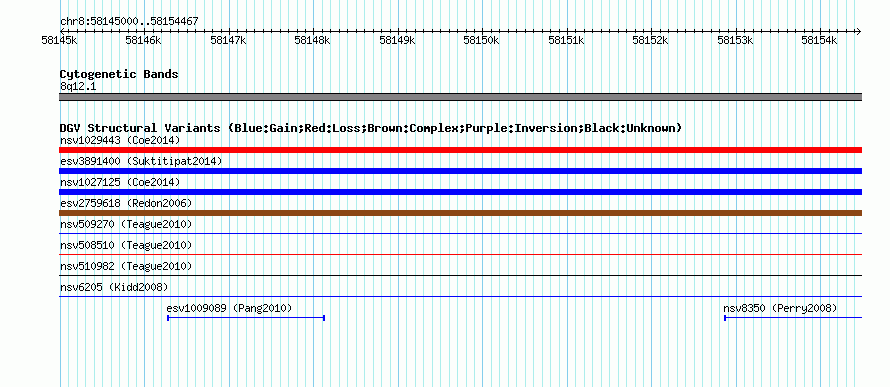Click the nsv1029443 (Coe2014) label

click(x=120, y=140)
